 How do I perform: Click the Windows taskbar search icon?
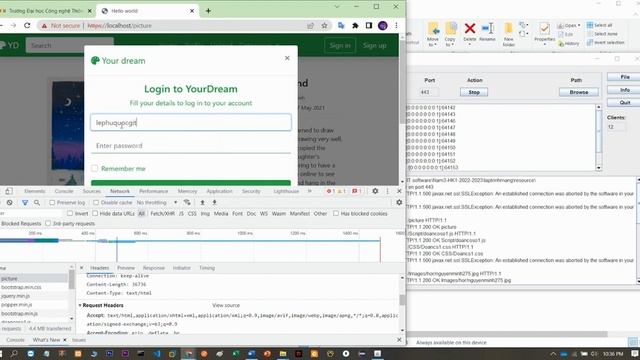click(x=14, y=353)
